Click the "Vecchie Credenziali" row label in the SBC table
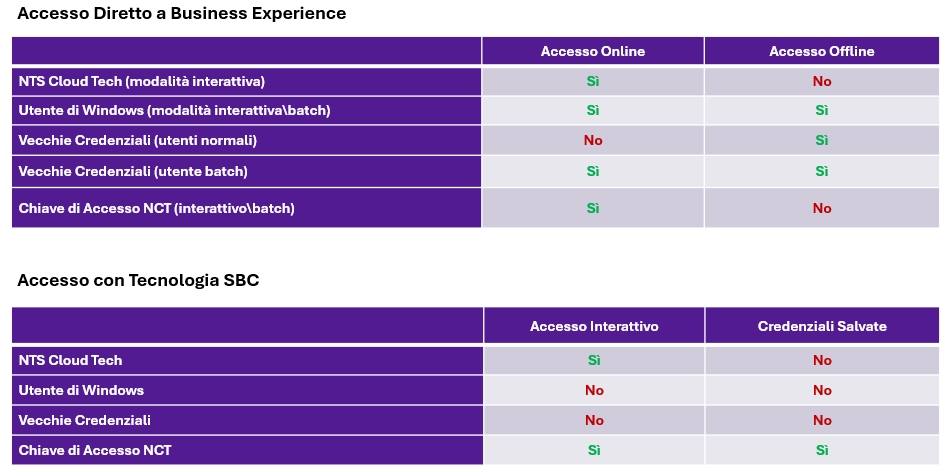 84,420
